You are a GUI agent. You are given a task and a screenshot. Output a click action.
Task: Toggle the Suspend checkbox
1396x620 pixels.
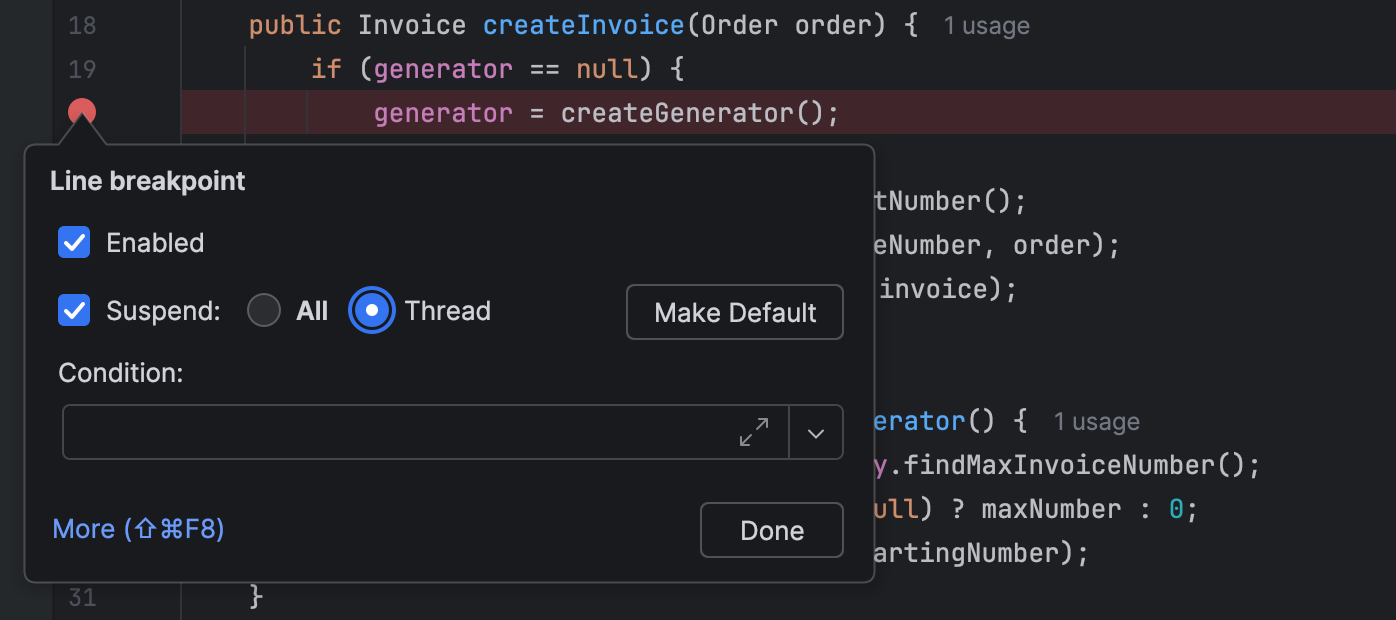[74, 311]
